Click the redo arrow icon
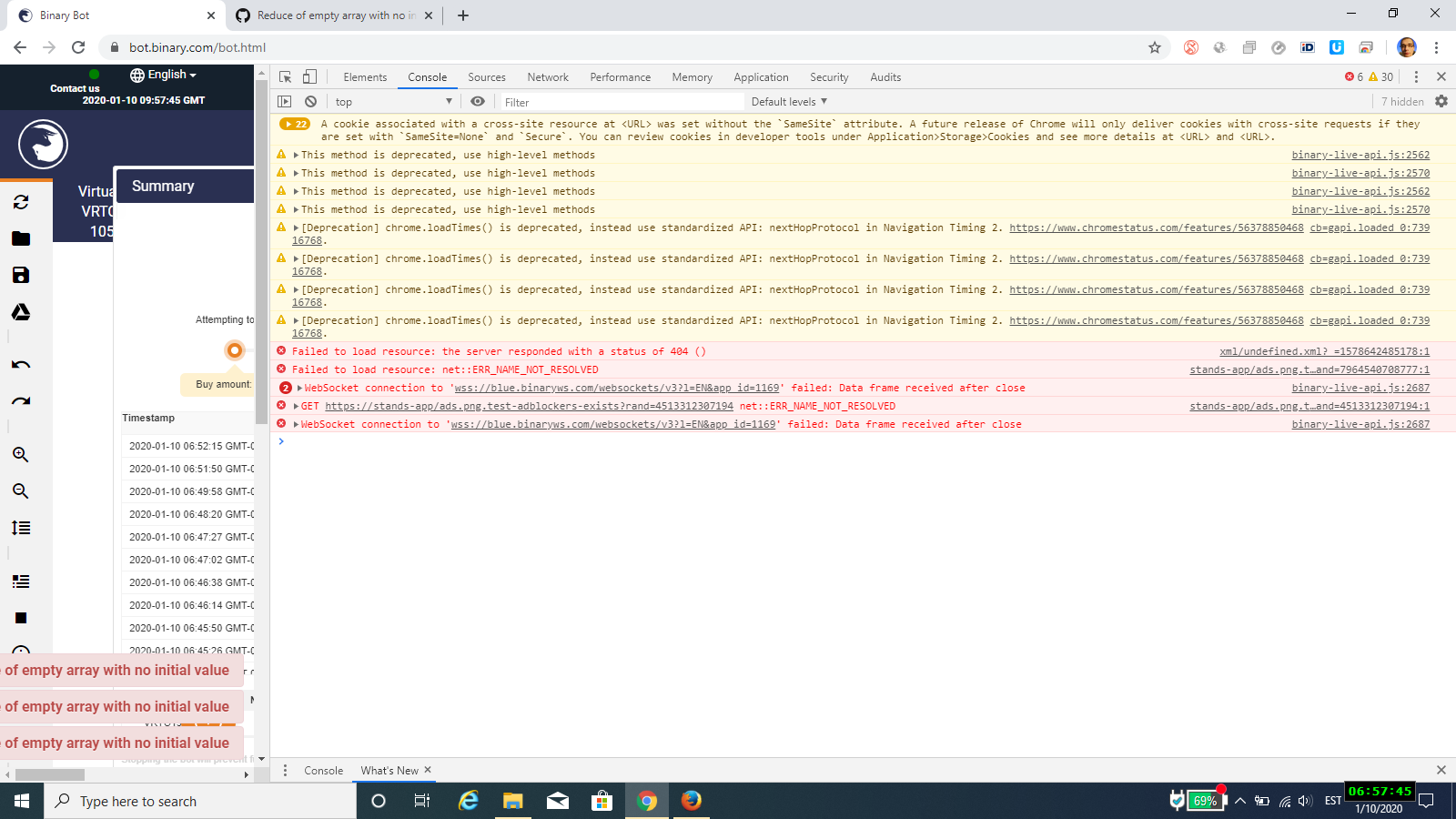The image size is (1456, 819). pyautogui.click(x=21, y=401)
